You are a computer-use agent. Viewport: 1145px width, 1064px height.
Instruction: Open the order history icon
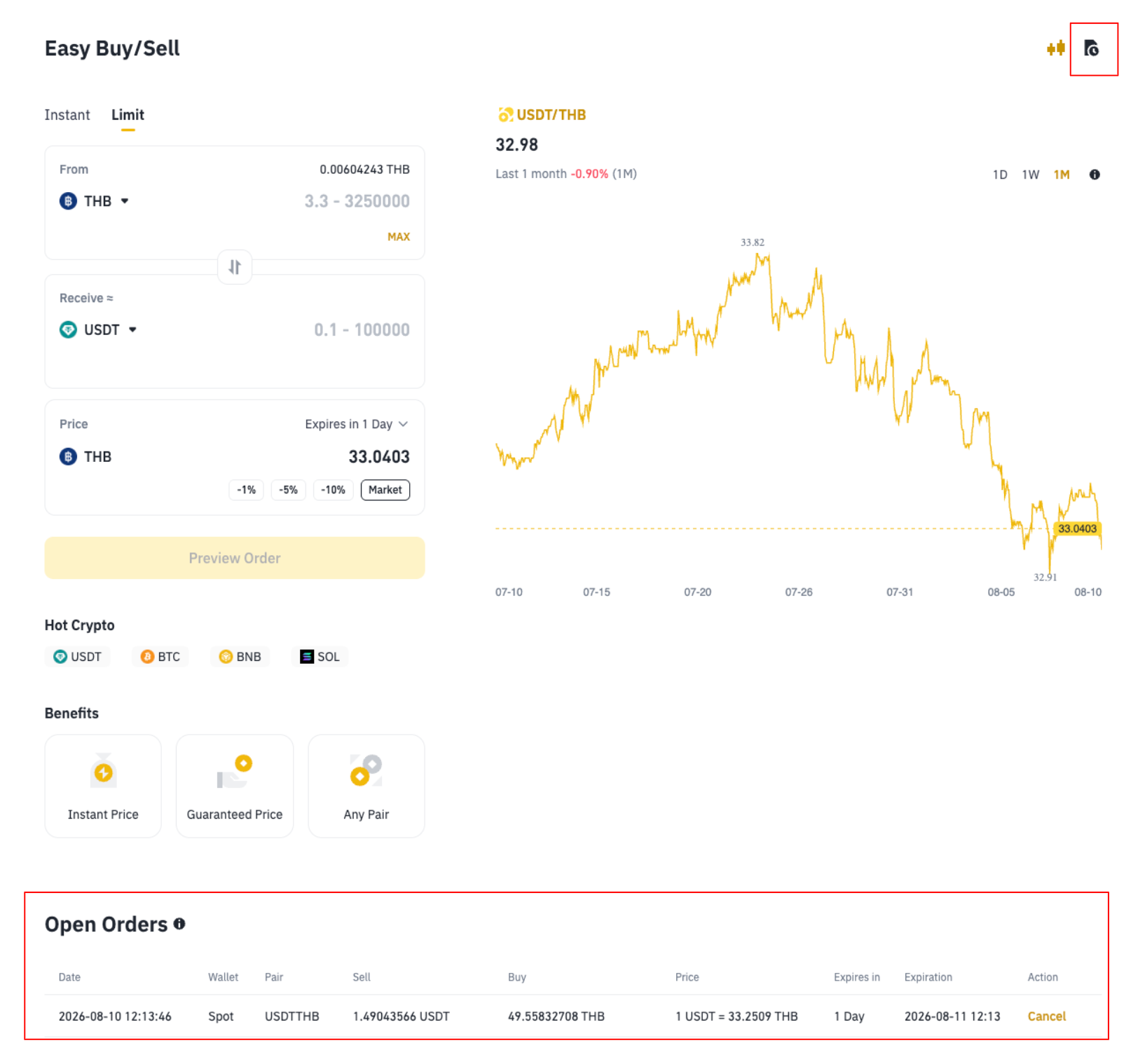[1090, 48]
